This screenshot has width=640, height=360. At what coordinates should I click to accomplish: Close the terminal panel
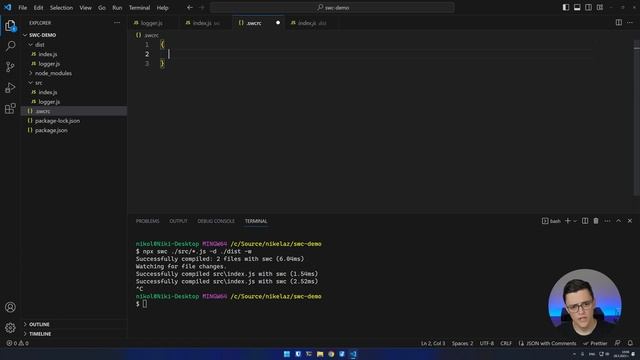point(630,221)
